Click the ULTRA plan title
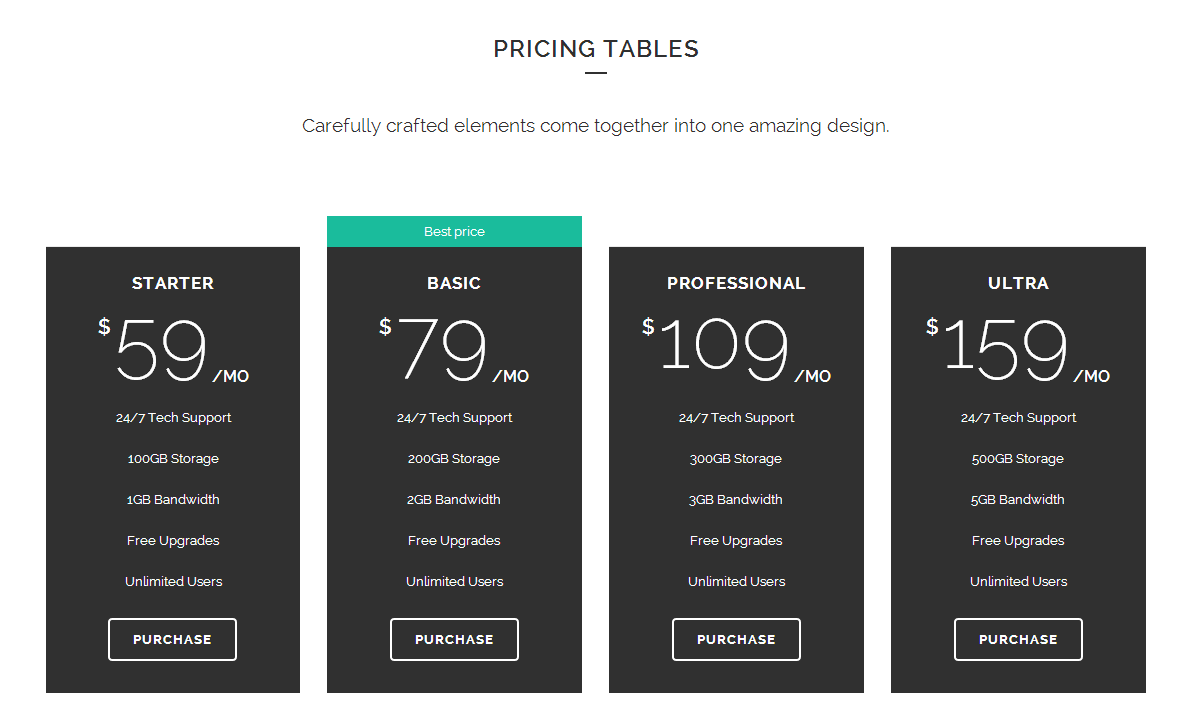This screenshot has width=1185, height=715. click(x=1018, y=283)
